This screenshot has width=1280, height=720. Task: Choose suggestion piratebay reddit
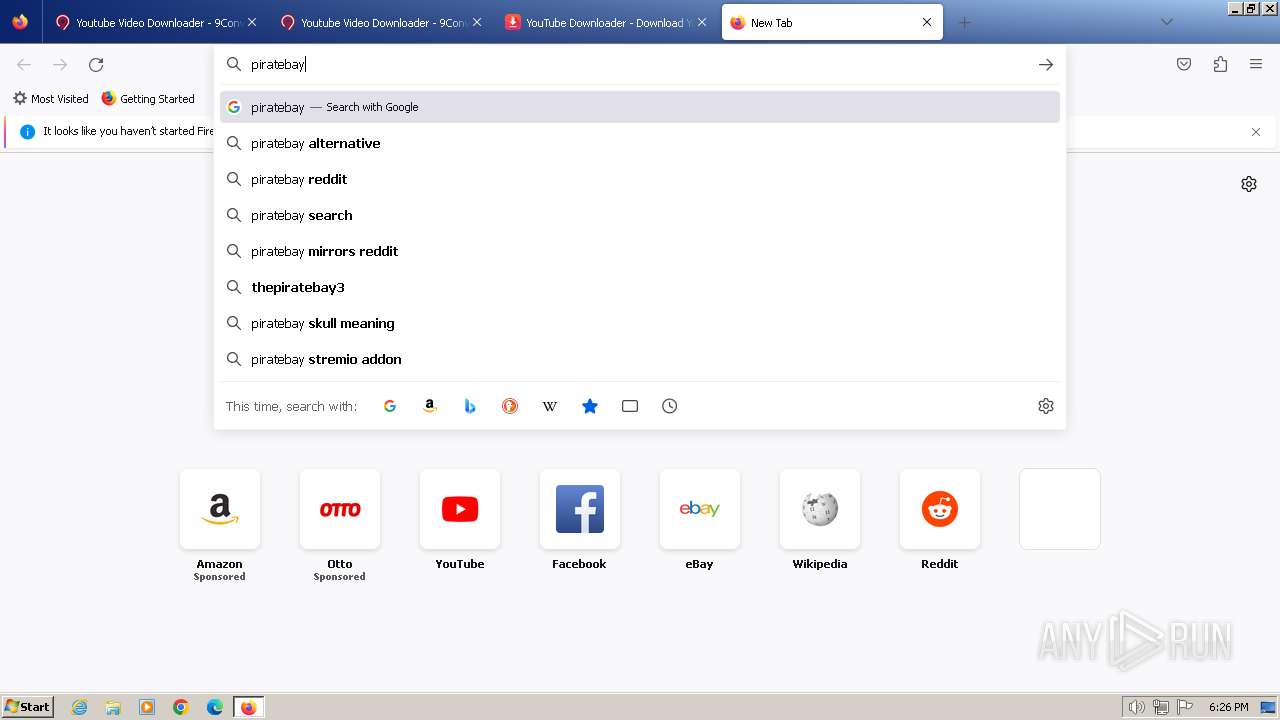[640, 179]
